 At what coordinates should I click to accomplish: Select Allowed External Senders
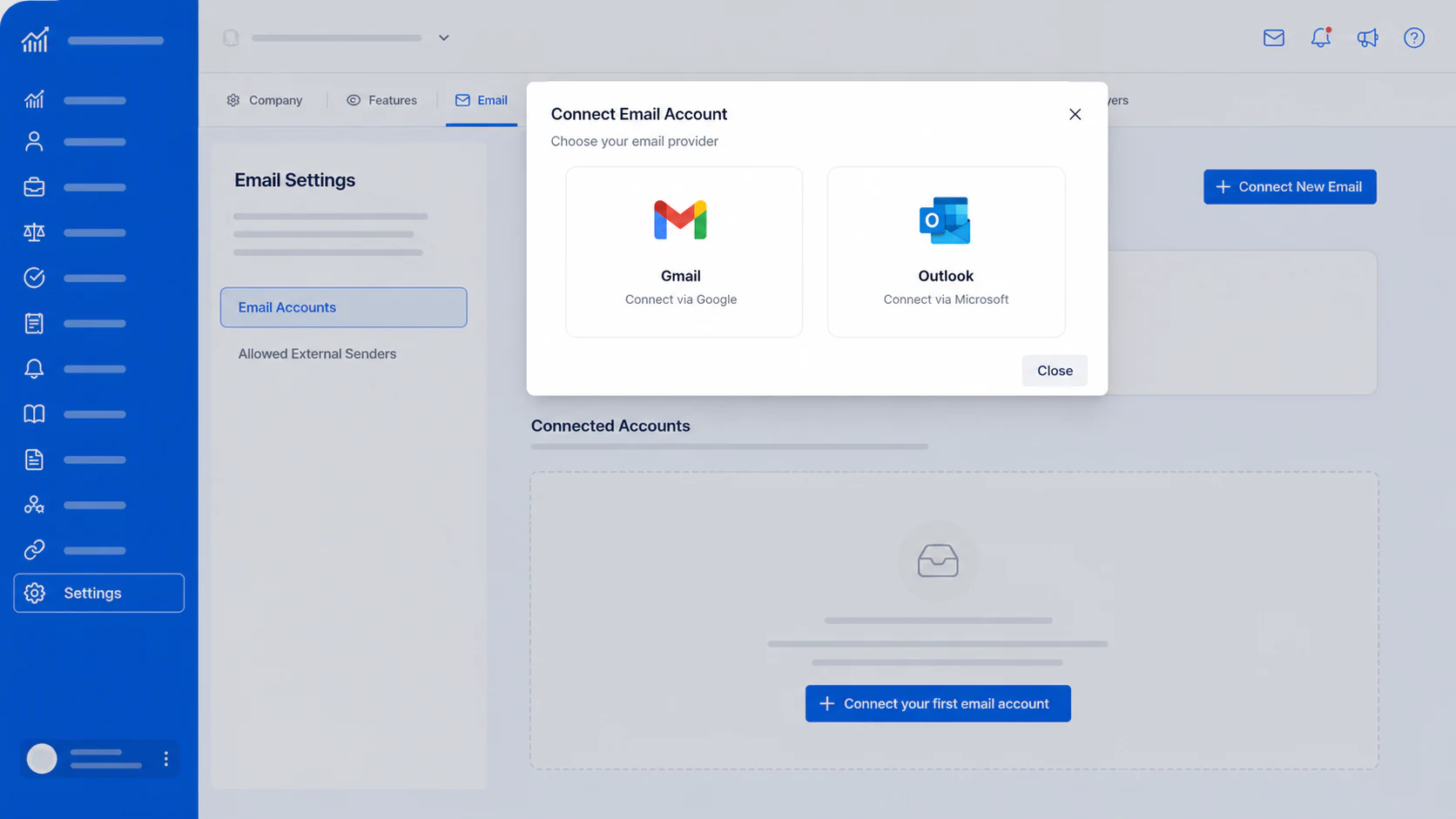(x=317, y=354)
